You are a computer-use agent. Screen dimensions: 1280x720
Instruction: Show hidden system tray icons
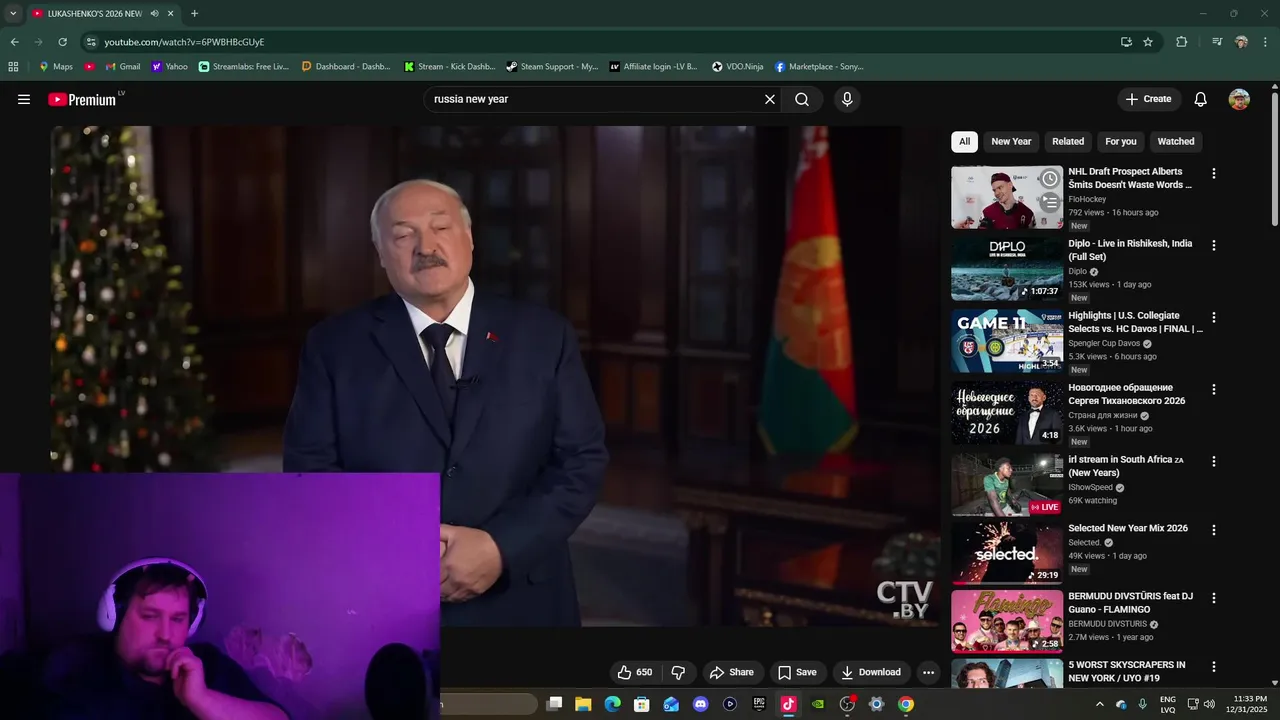(1099, 704)
